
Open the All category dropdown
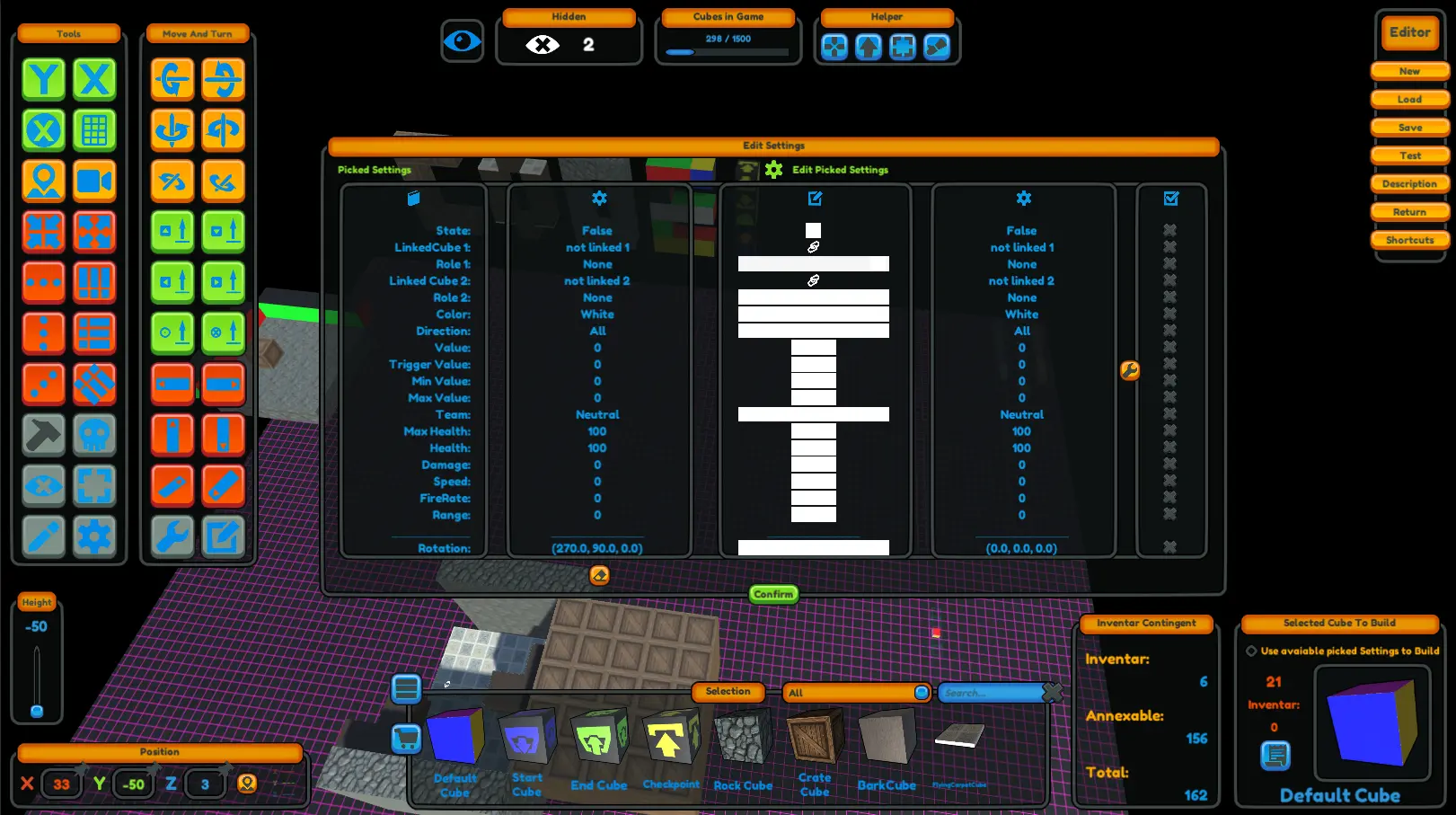tap(856, 693)
